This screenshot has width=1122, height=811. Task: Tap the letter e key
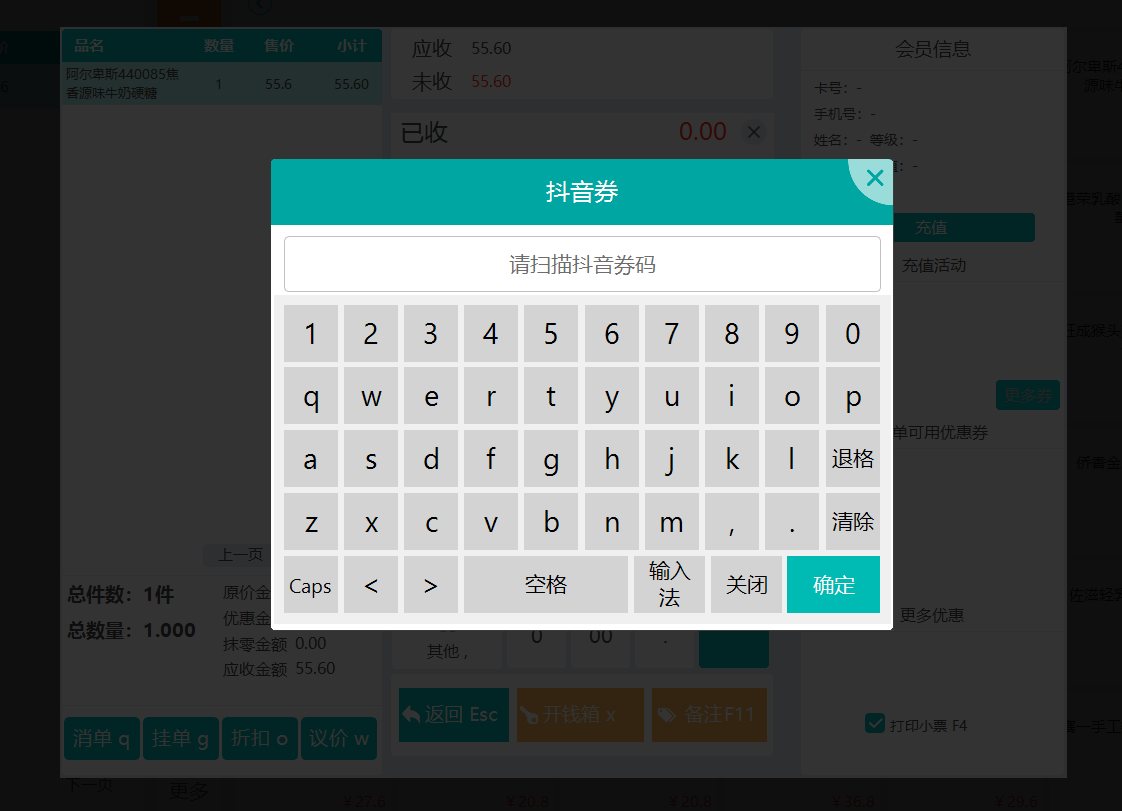[x=431, y=396]
